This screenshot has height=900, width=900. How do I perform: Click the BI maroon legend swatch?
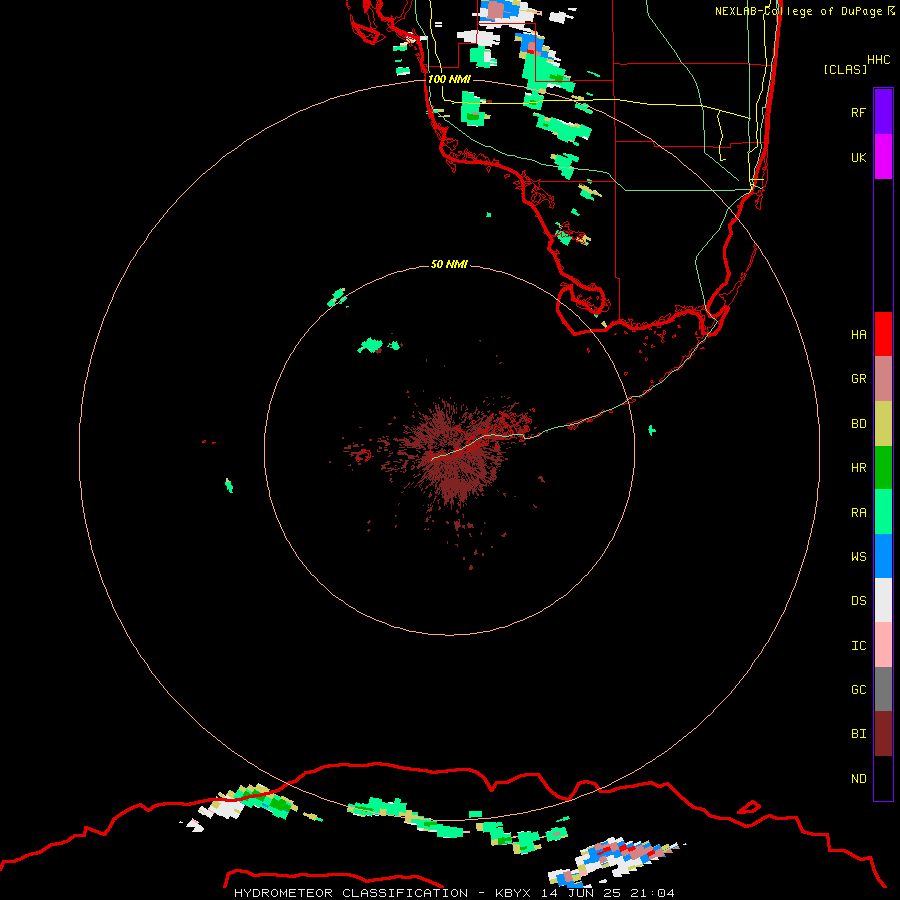pos(883,734)
